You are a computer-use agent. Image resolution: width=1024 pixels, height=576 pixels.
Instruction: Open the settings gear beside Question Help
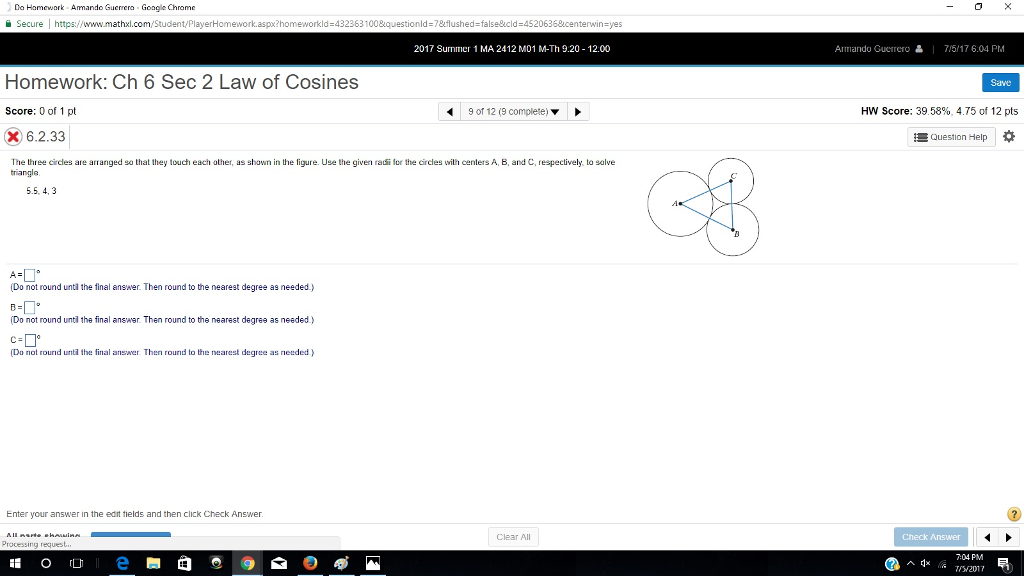click(x=1009, y=137)
